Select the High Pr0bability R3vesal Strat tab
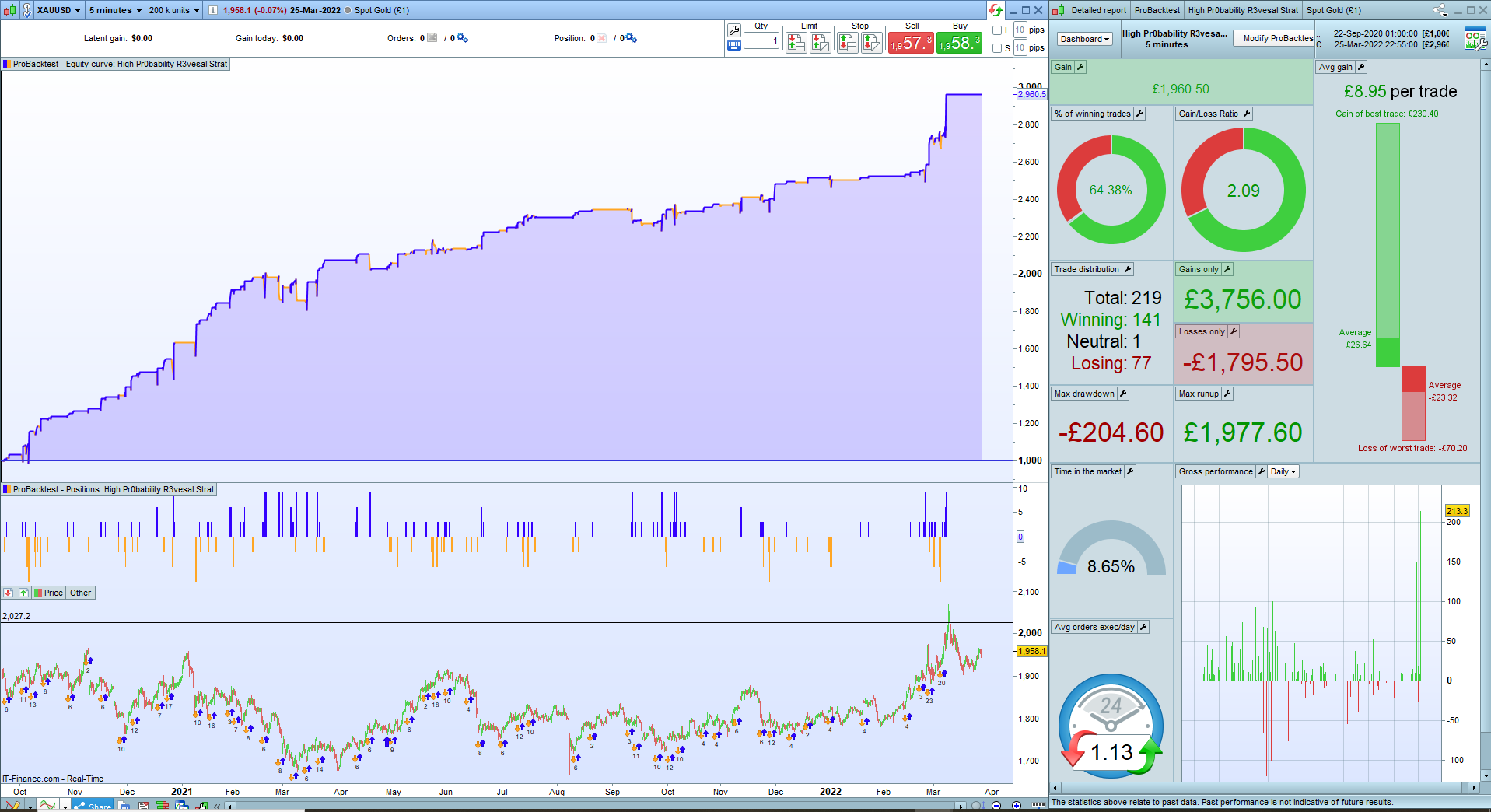Screen dimensions: 1491x812 click(x=1243, y=10)
